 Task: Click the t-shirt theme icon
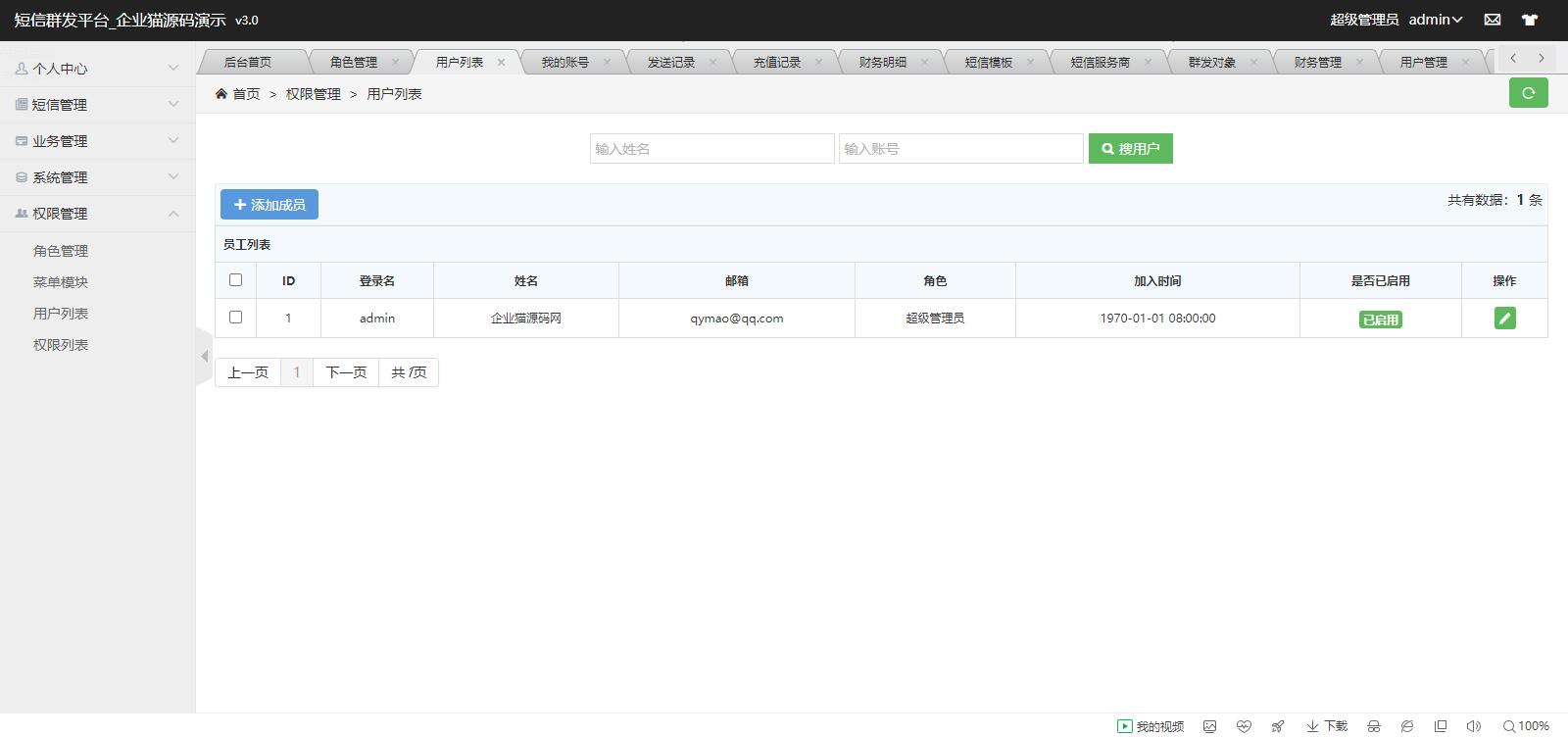(x=1530, y=20)
